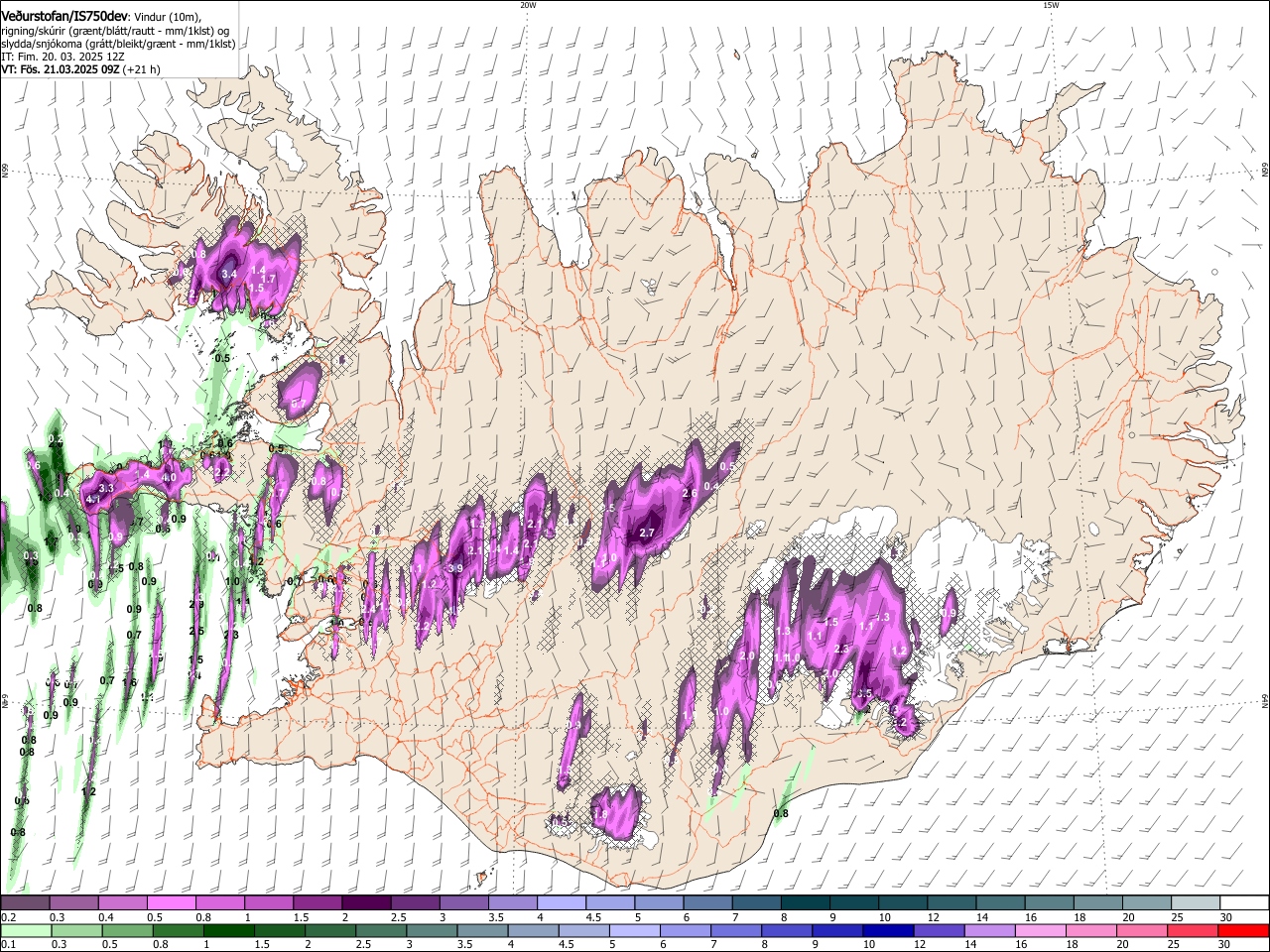The width and height of the screenshot is (1270, 952).
Task: Click the pale lavender upper swatch at 4
Action: [561, 902]
